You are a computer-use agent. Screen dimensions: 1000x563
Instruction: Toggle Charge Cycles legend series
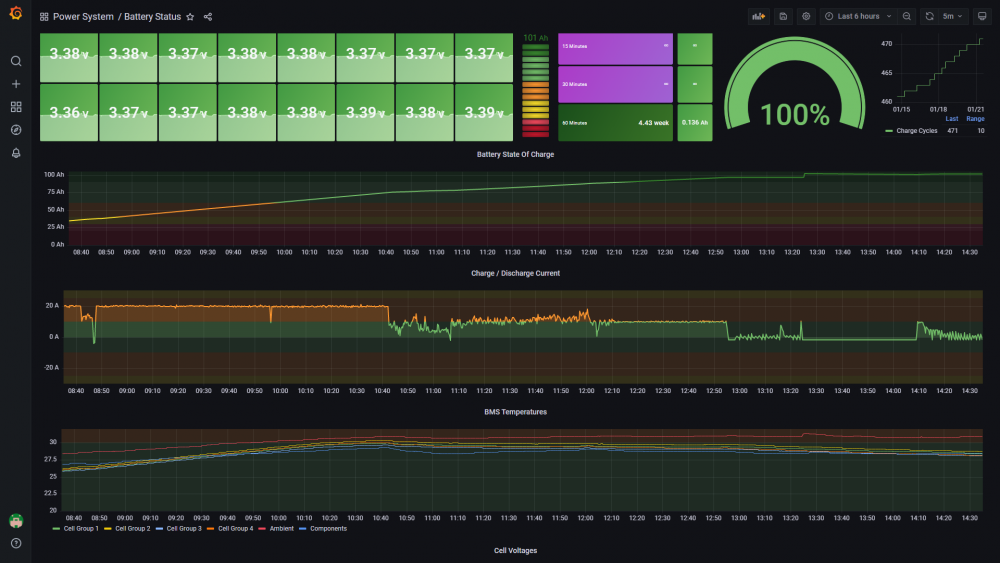[x=911, y=131]
